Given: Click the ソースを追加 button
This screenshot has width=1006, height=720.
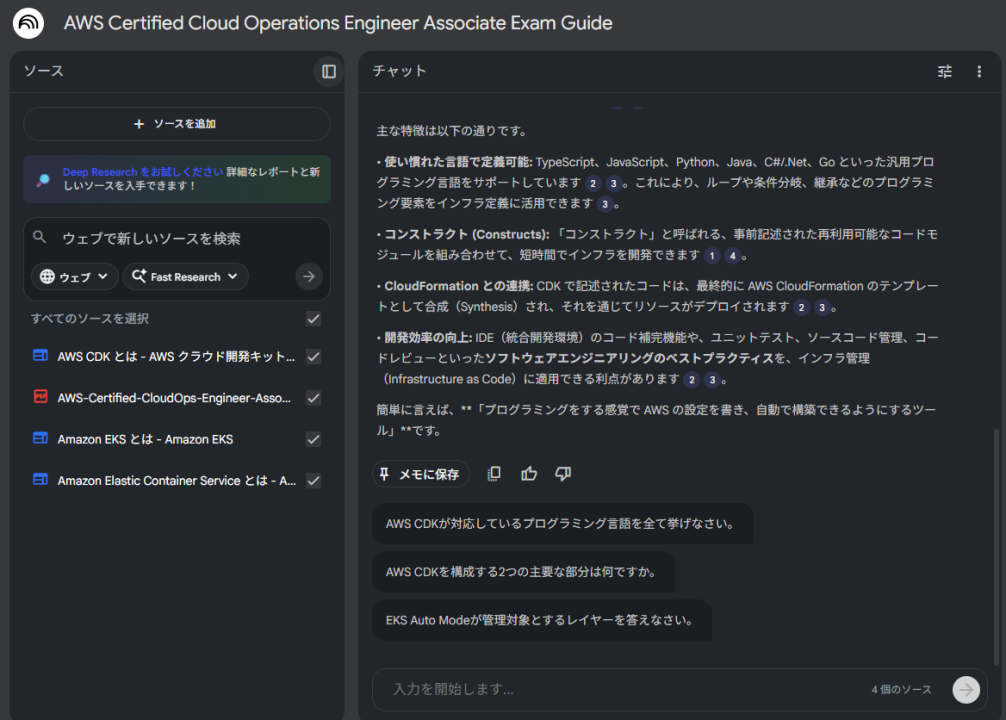Looking at the screenshot, I should click(176, 124).
